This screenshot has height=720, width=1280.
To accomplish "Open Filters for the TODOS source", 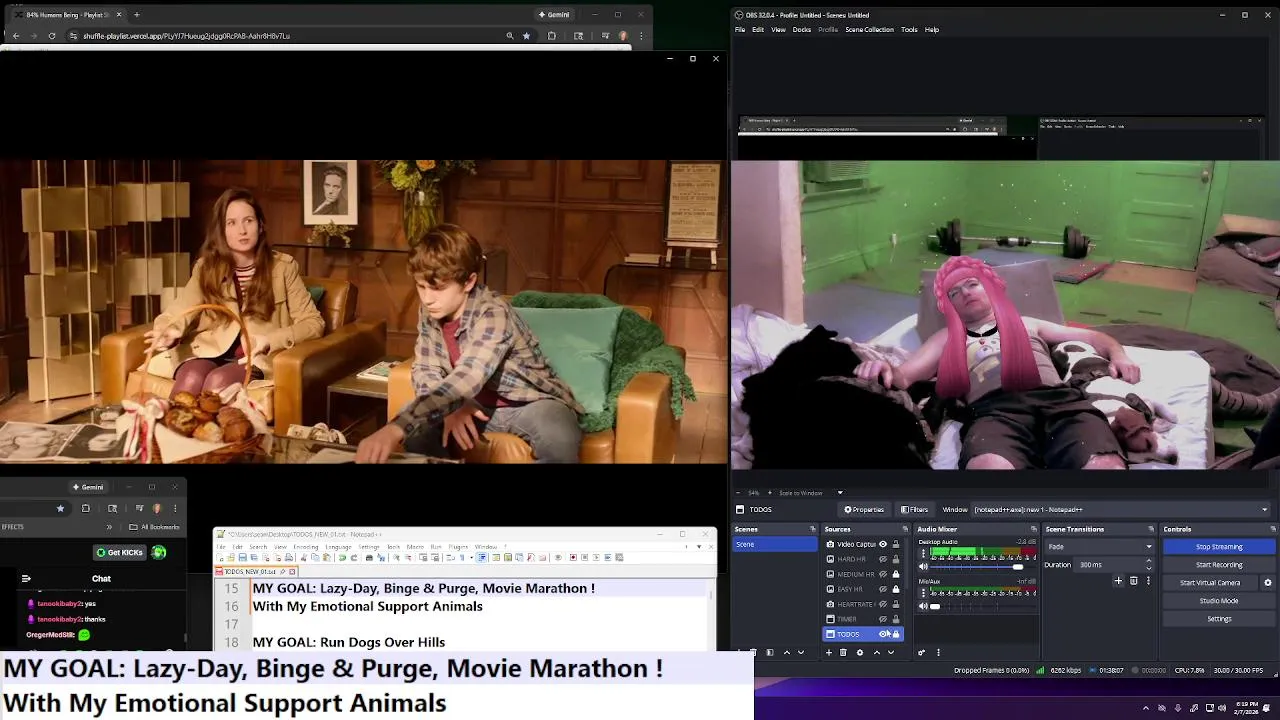I will (914, 509).
